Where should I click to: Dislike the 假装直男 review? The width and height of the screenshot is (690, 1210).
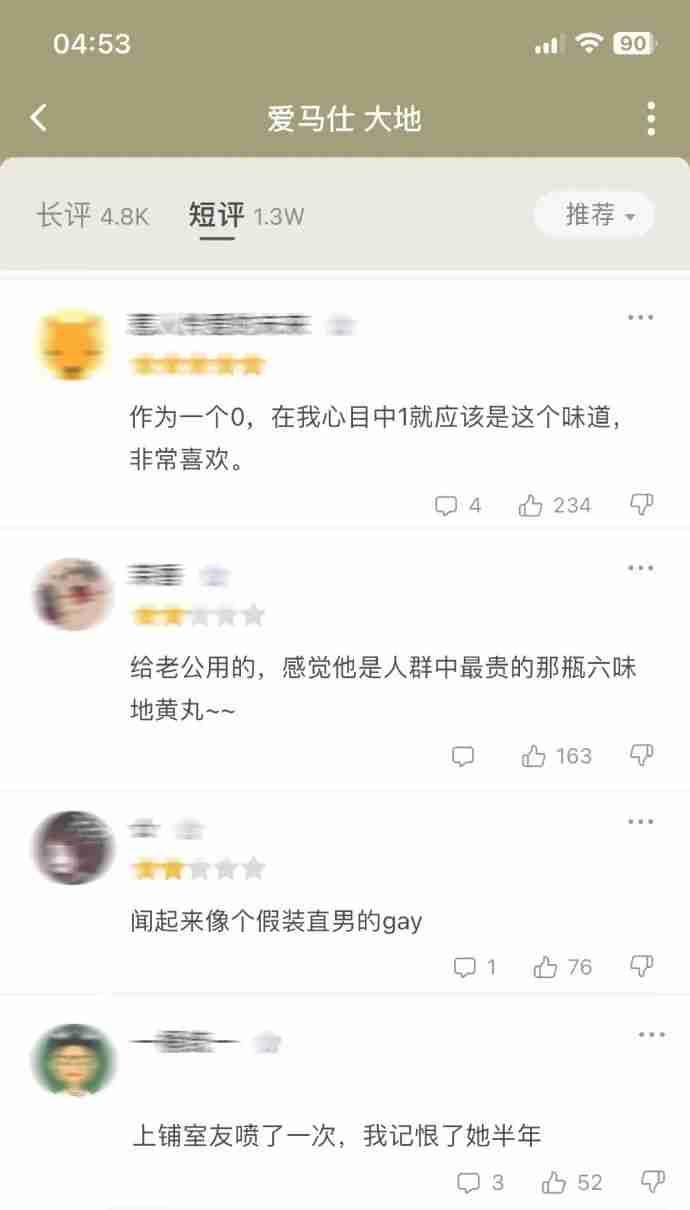[641, 966]
